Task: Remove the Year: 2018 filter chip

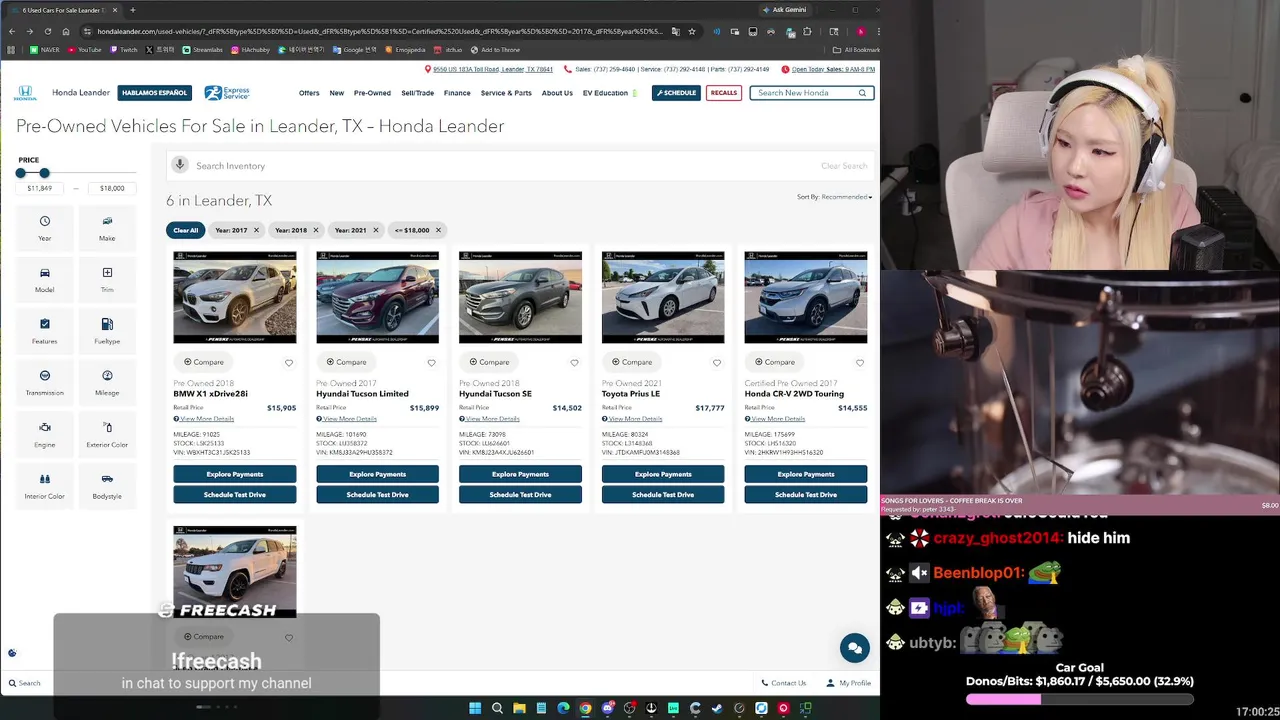Action: (x=316, y=230)
